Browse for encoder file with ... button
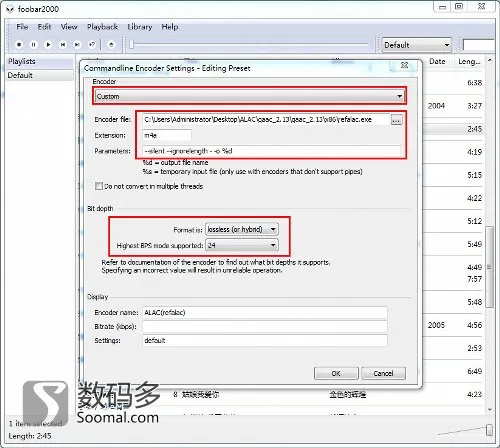 point(396,120)
